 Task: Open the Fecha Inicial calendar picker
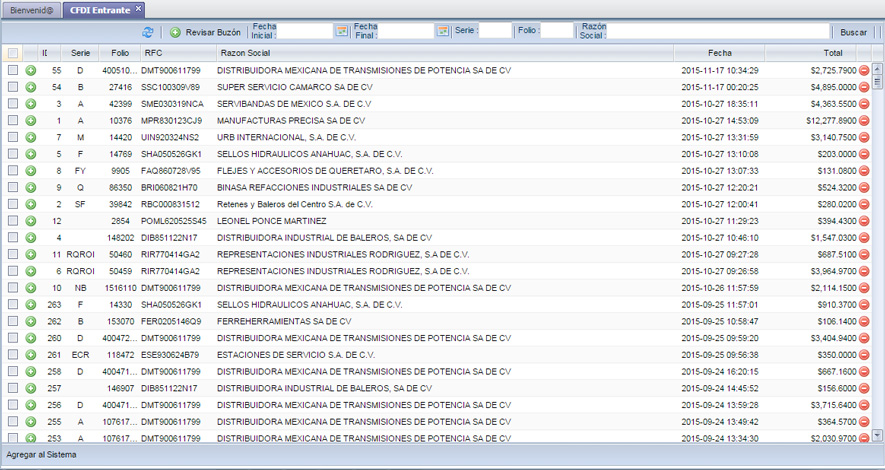pyautogui.click(x=341, y=32)
